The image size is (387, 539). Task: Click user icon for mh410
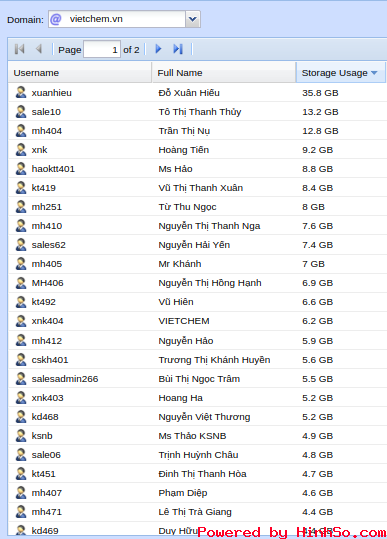[x=21, y=225]
